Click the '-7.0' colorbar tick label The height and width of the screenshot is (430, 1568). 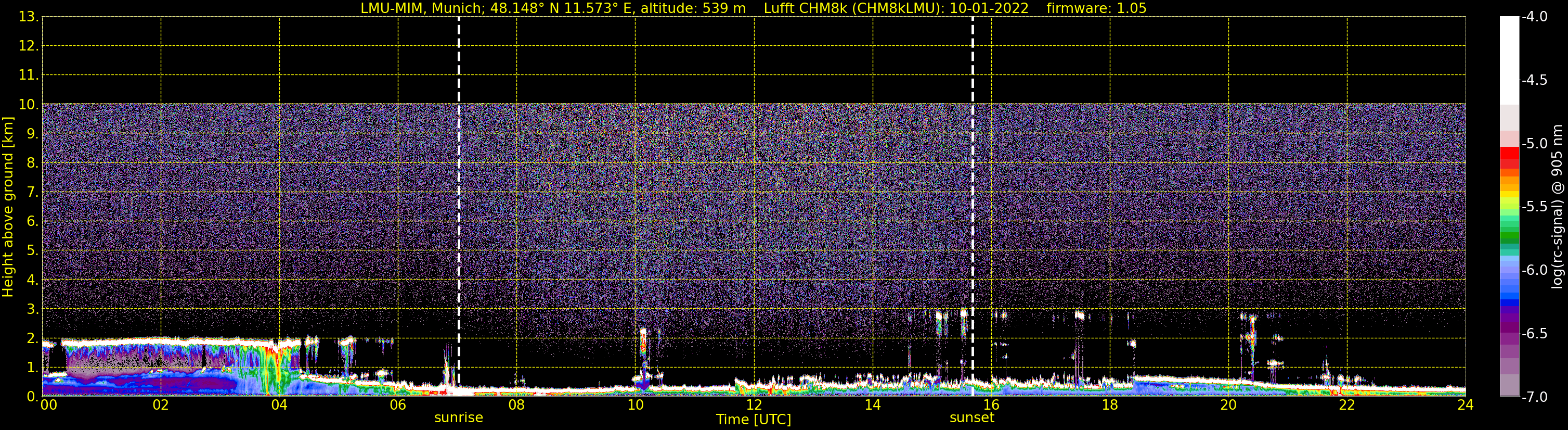point(1535,397)
